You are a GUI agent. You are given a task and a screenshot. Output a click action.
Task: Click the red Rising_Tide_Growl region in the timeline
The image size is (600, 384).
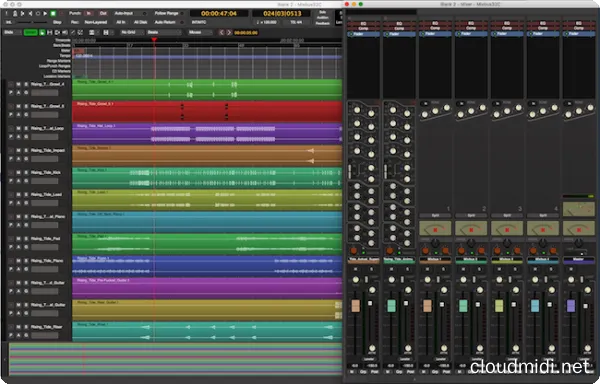(x=207, y=112)
